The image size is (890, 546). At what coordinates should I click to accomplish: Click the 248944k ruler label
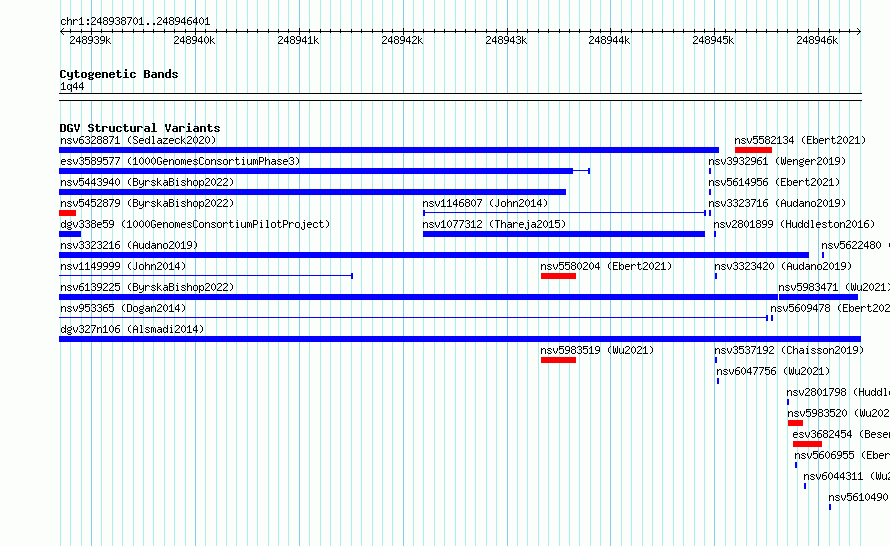tap(609, 40)
